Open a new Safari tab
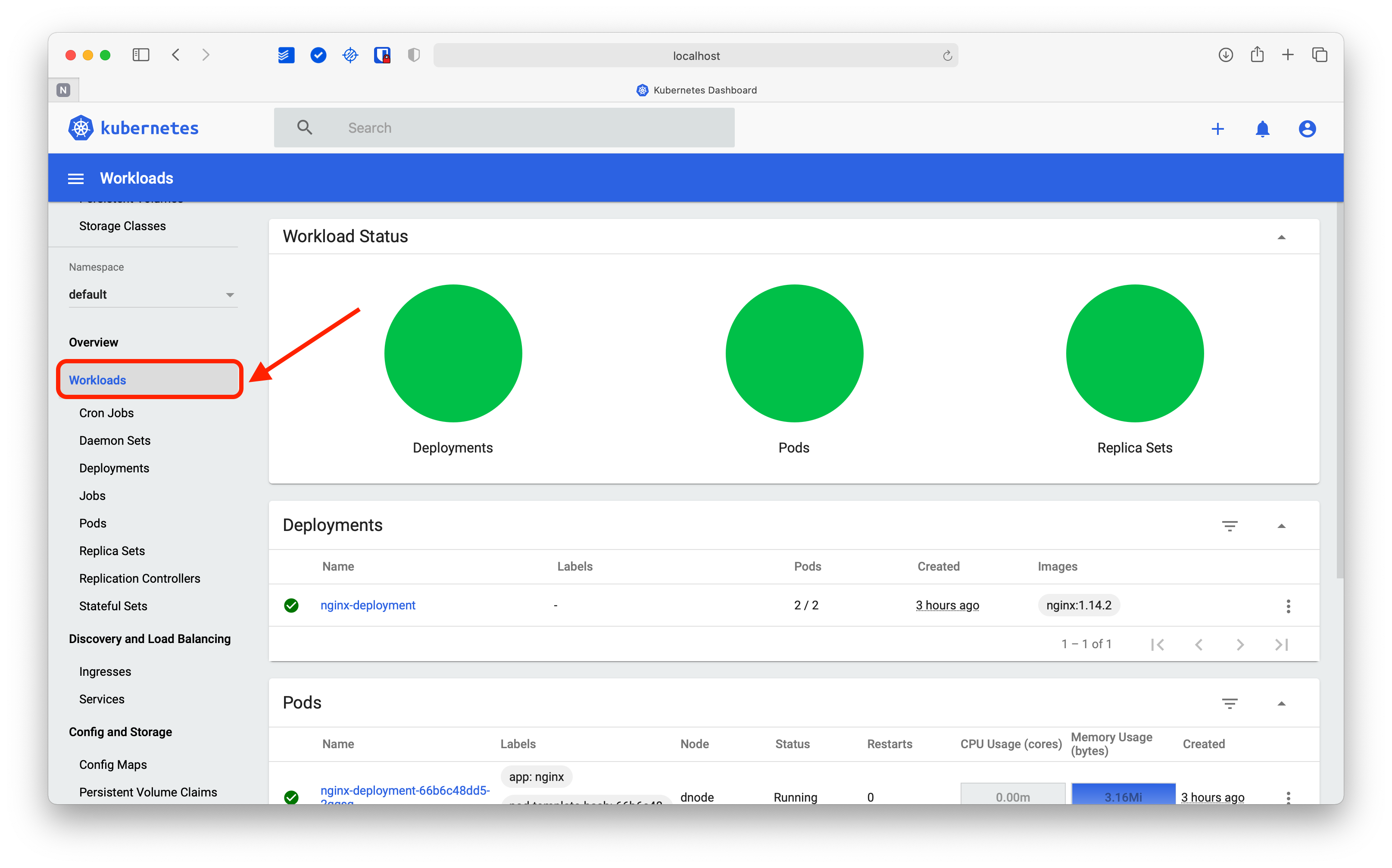The image size is (1392, 868). coord(1288,55)
